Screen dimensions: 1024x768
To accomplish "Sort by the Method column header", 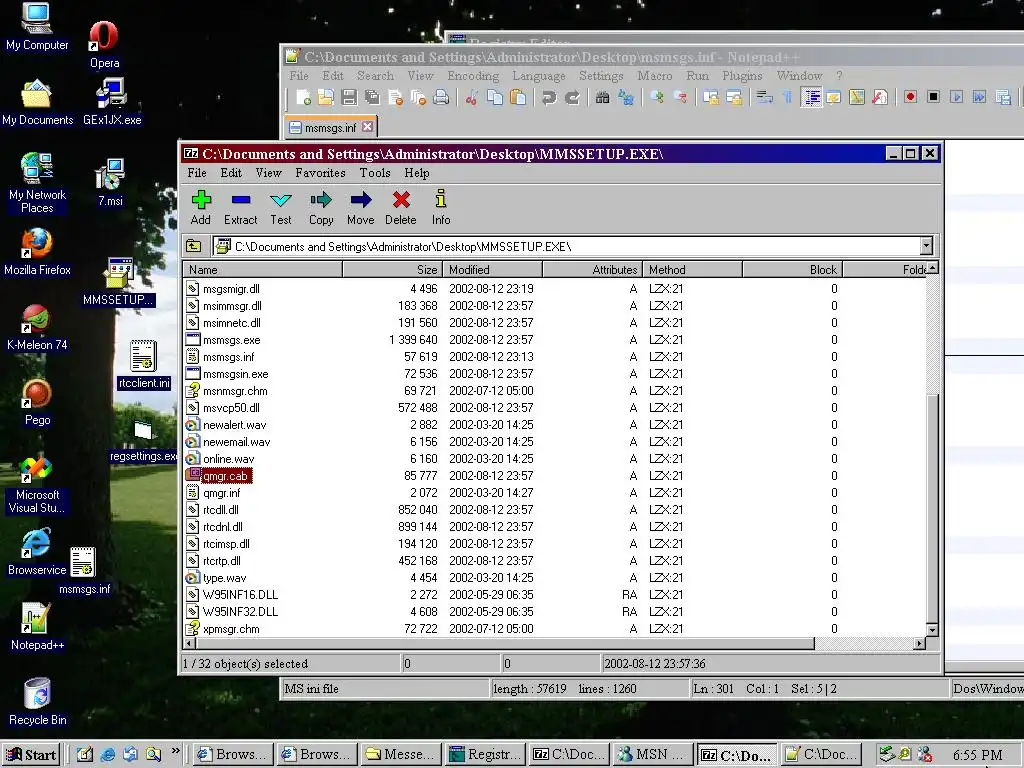I will 692,269.
